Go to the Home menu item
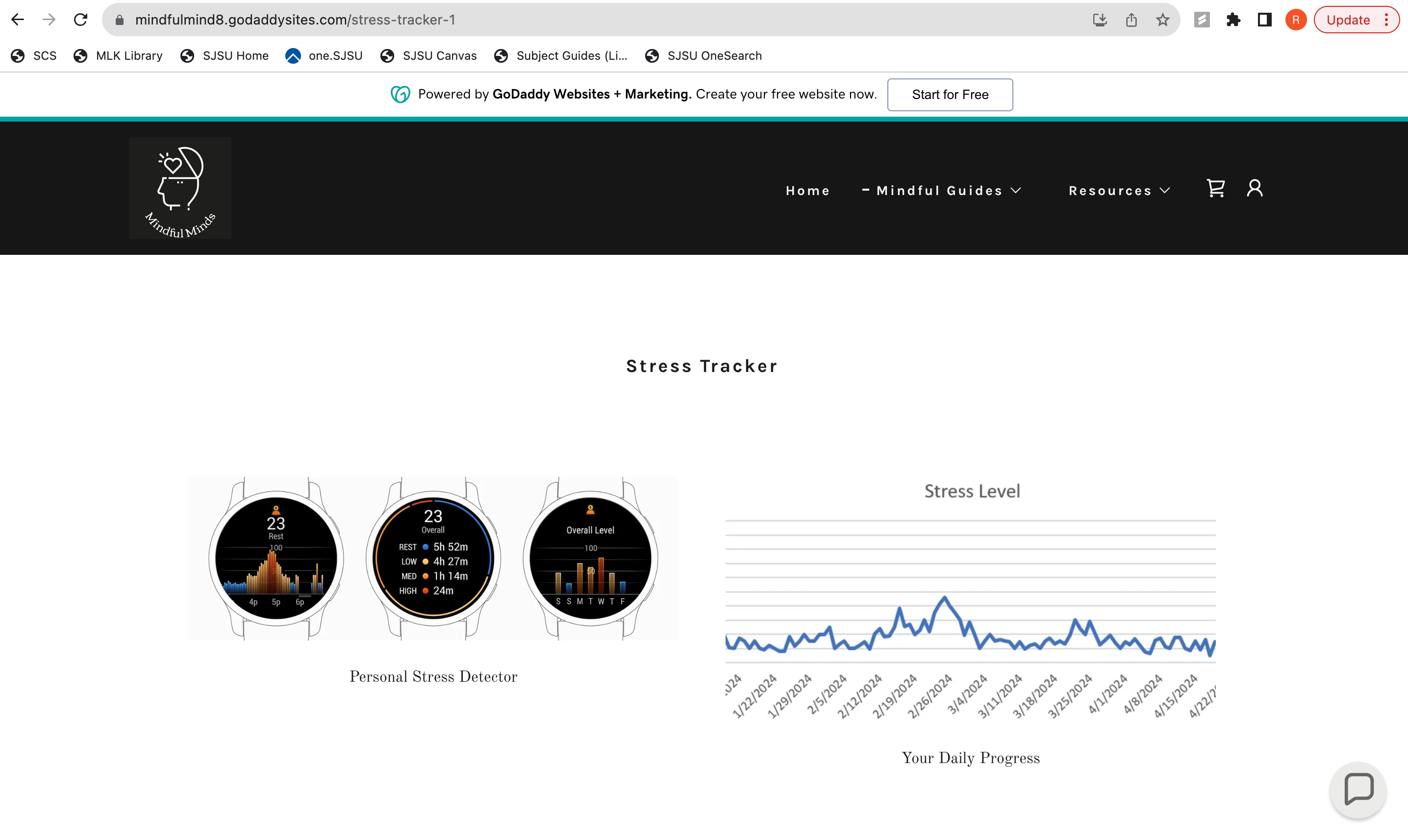 point(807,191)
